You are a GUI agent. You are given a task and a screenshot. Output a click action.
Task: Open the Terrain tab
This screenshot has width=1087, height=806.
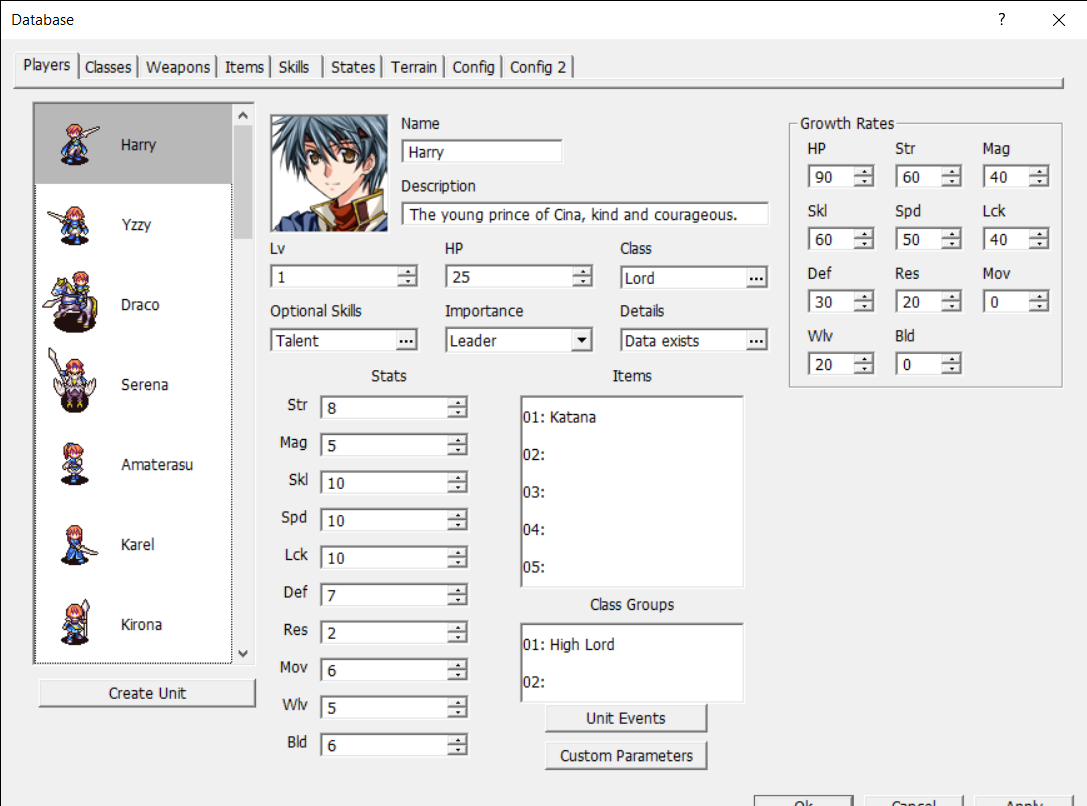(x=413, y=67)
